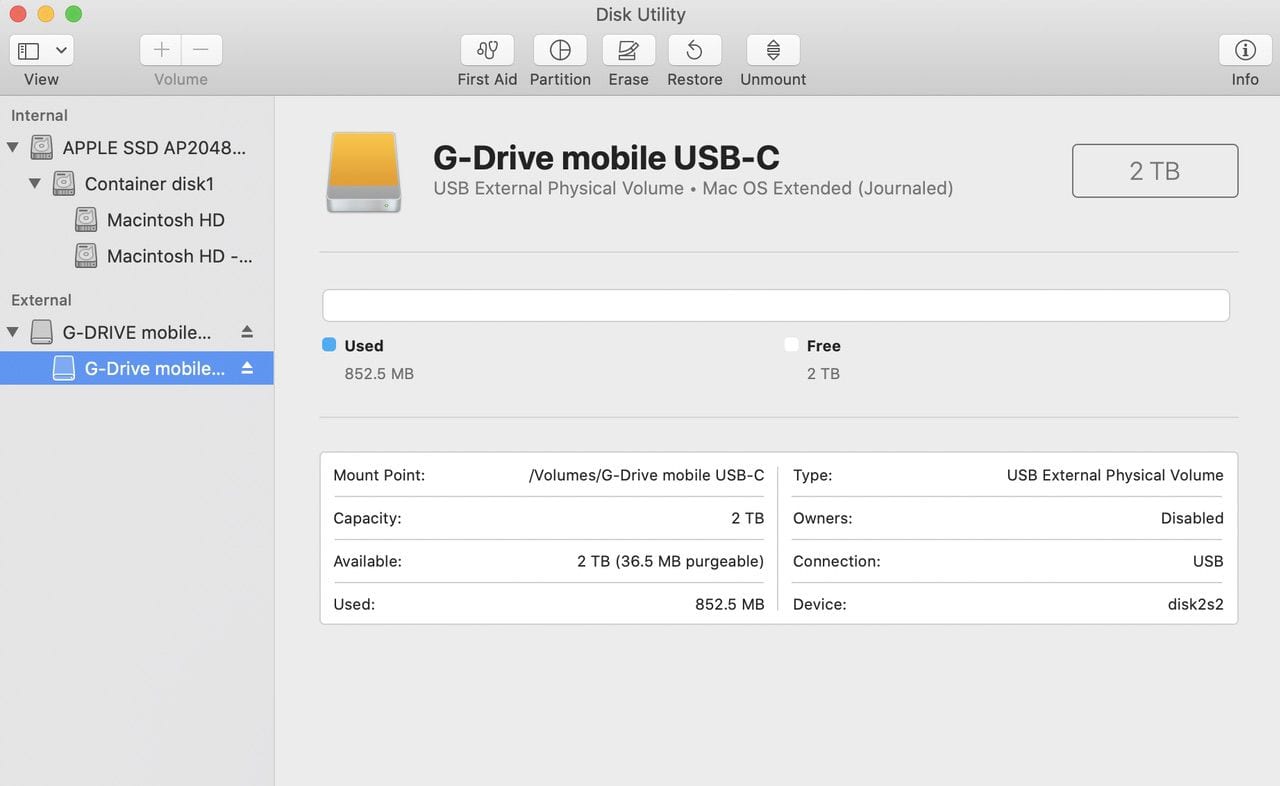Click the Erase toolbar icon
Screen dimensions: 1280x786
click(x=628, y=50)
